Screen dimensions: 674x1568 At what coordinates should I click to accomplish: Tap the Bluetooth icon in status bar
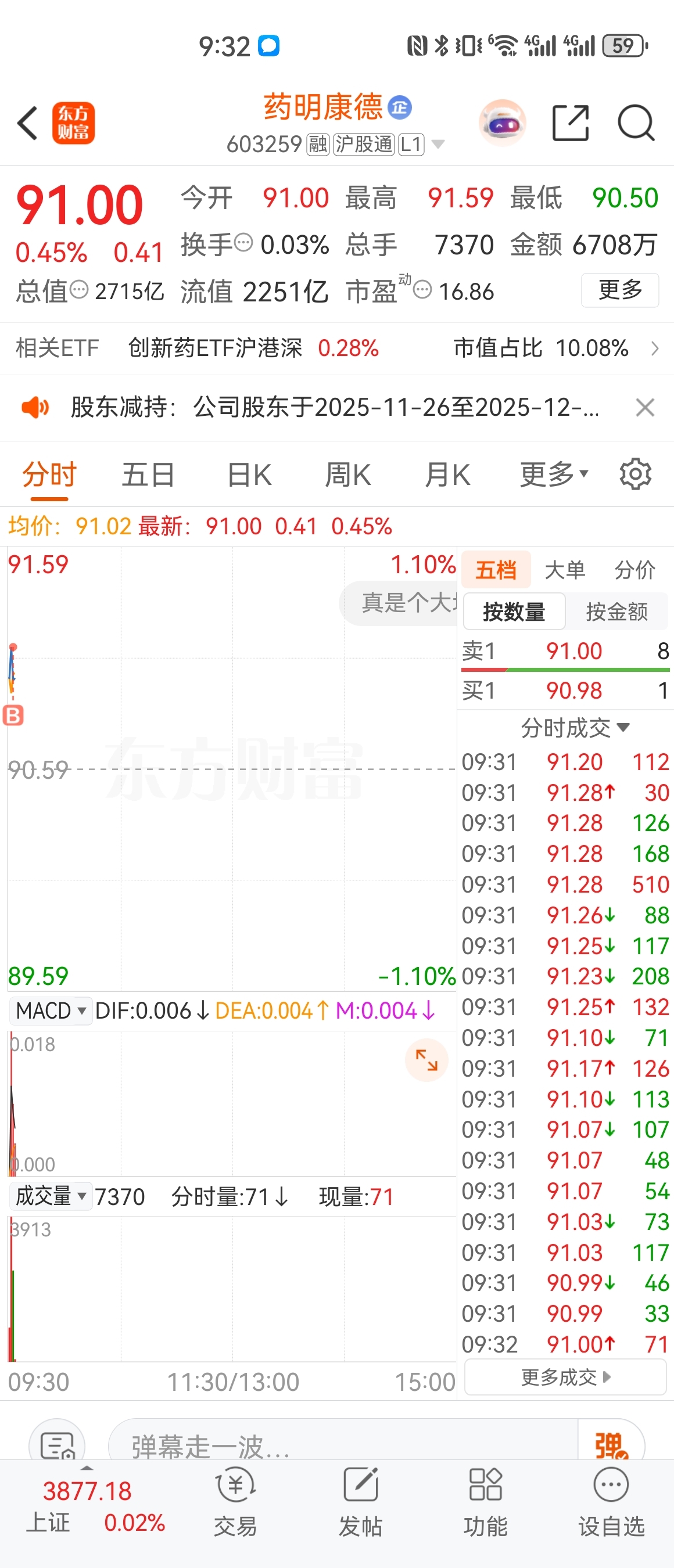coord(442,46)
